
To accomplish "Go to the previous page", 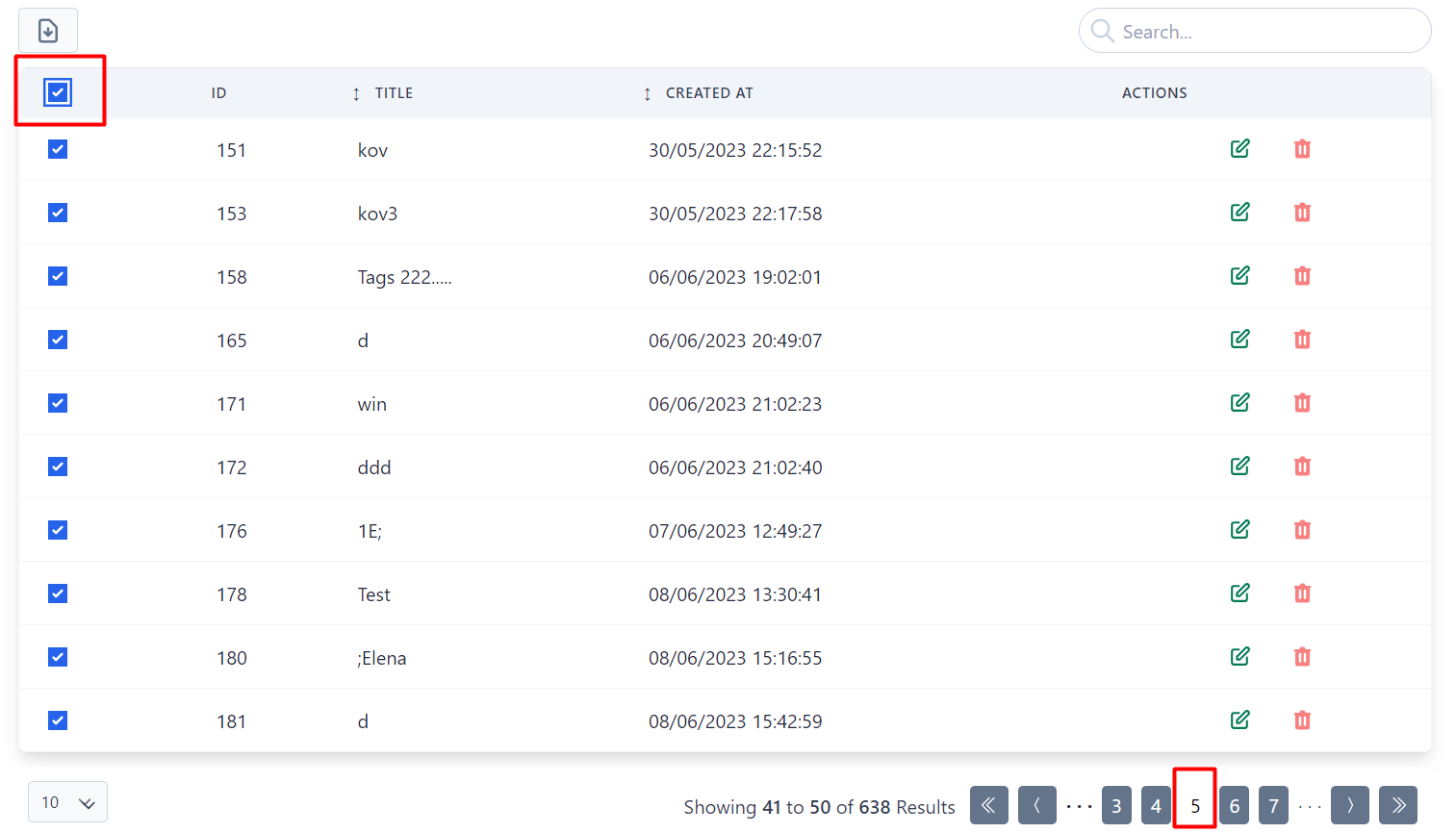I will point(1036,805).
